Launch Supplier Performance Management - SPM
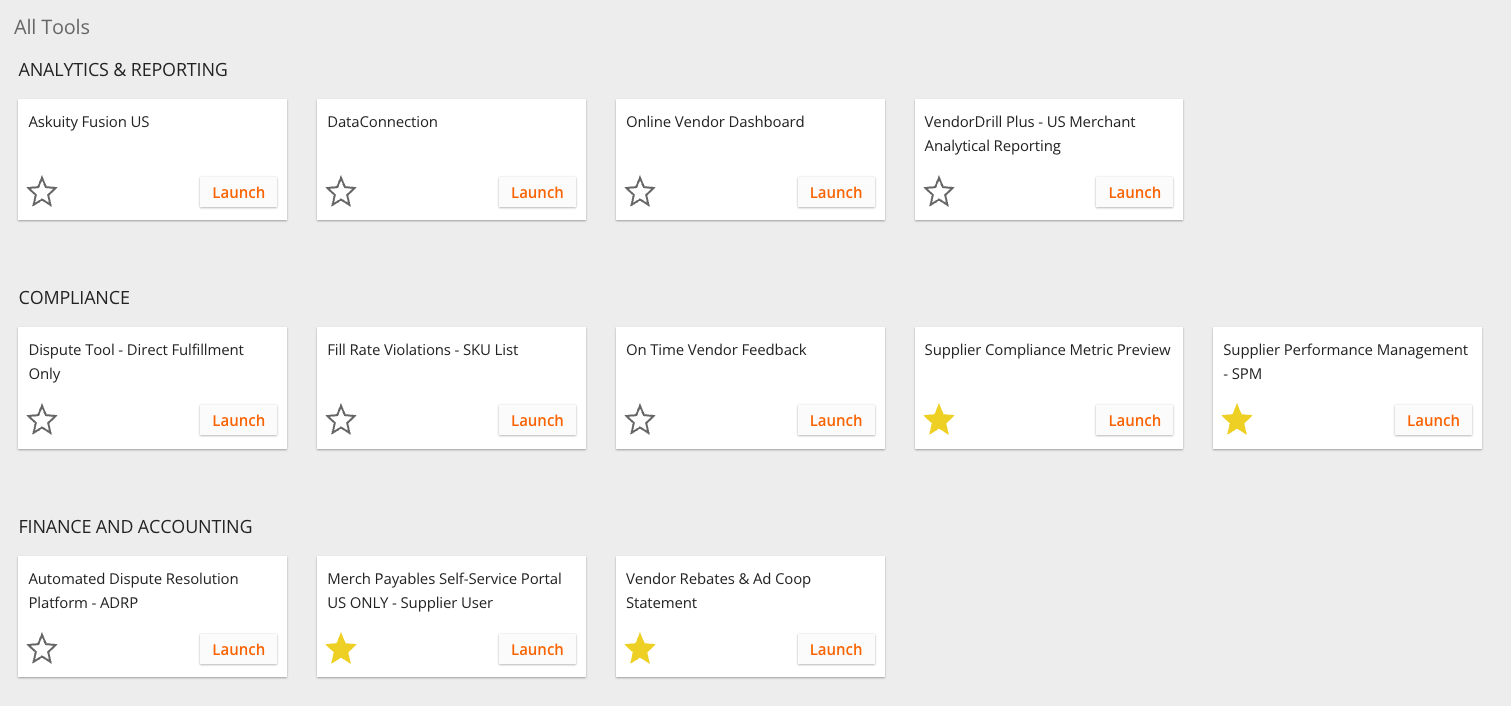Image resolution: width=1511 pixels, height=706 pixels. [1433, 420]
